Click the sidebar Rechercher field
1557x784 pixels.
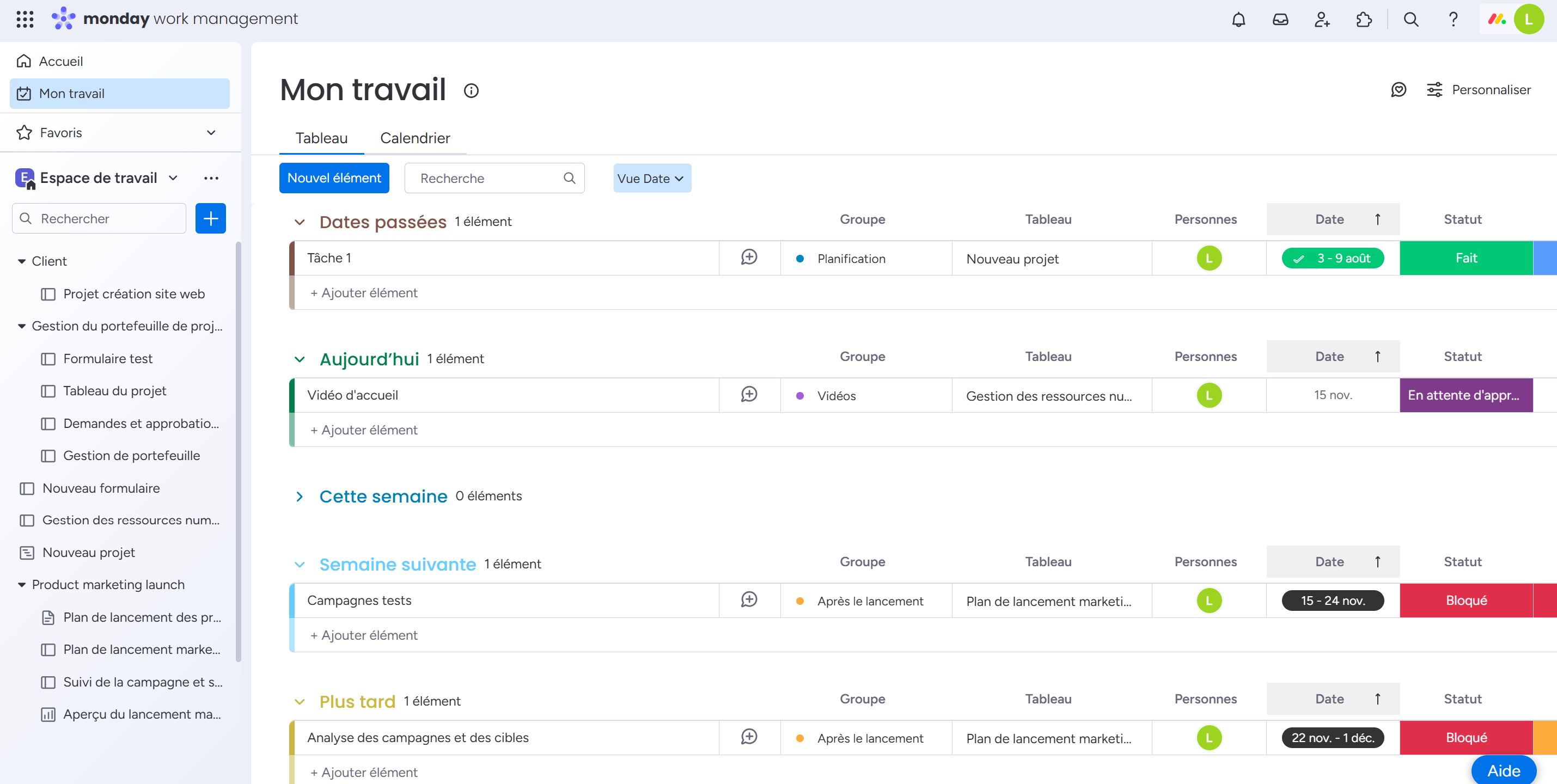(x=99, y=218)
